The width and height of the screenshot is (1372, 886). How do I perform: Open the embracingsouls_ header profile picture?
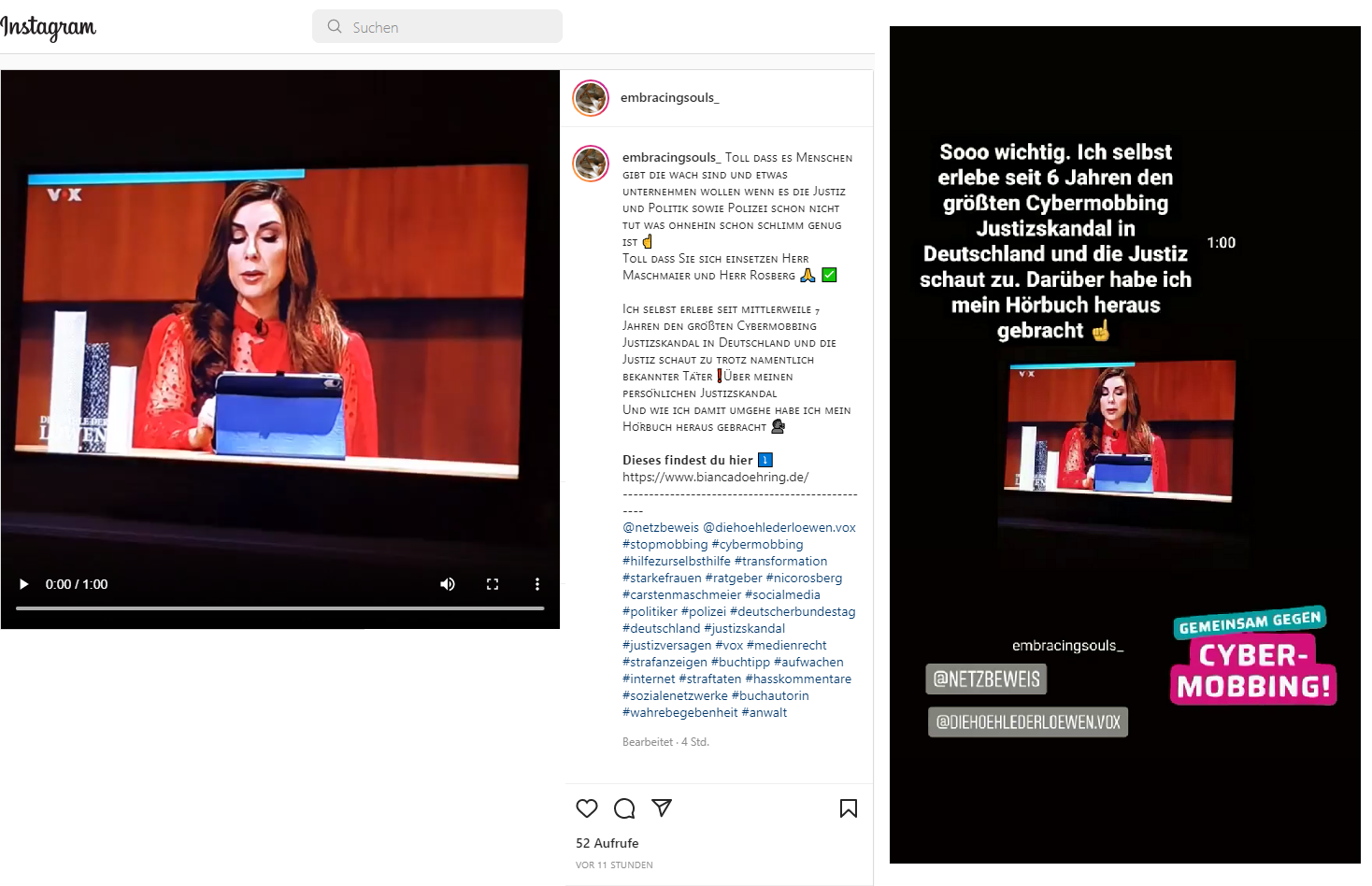(x=591, y=98)
